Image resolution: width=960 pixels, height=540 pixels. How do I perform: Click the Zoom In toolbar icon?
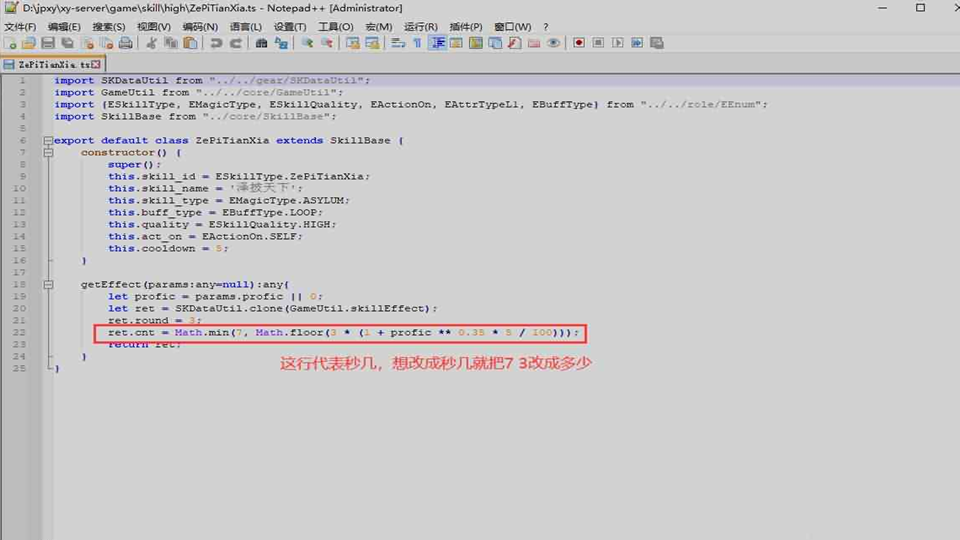307,43
